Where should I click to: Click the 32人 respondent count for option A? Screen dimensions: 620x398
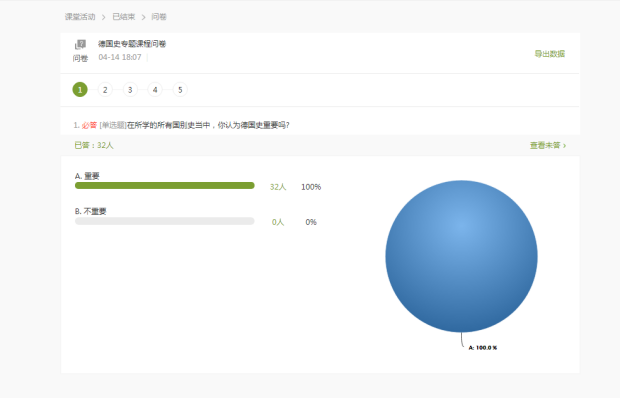[x=278, y=187]
